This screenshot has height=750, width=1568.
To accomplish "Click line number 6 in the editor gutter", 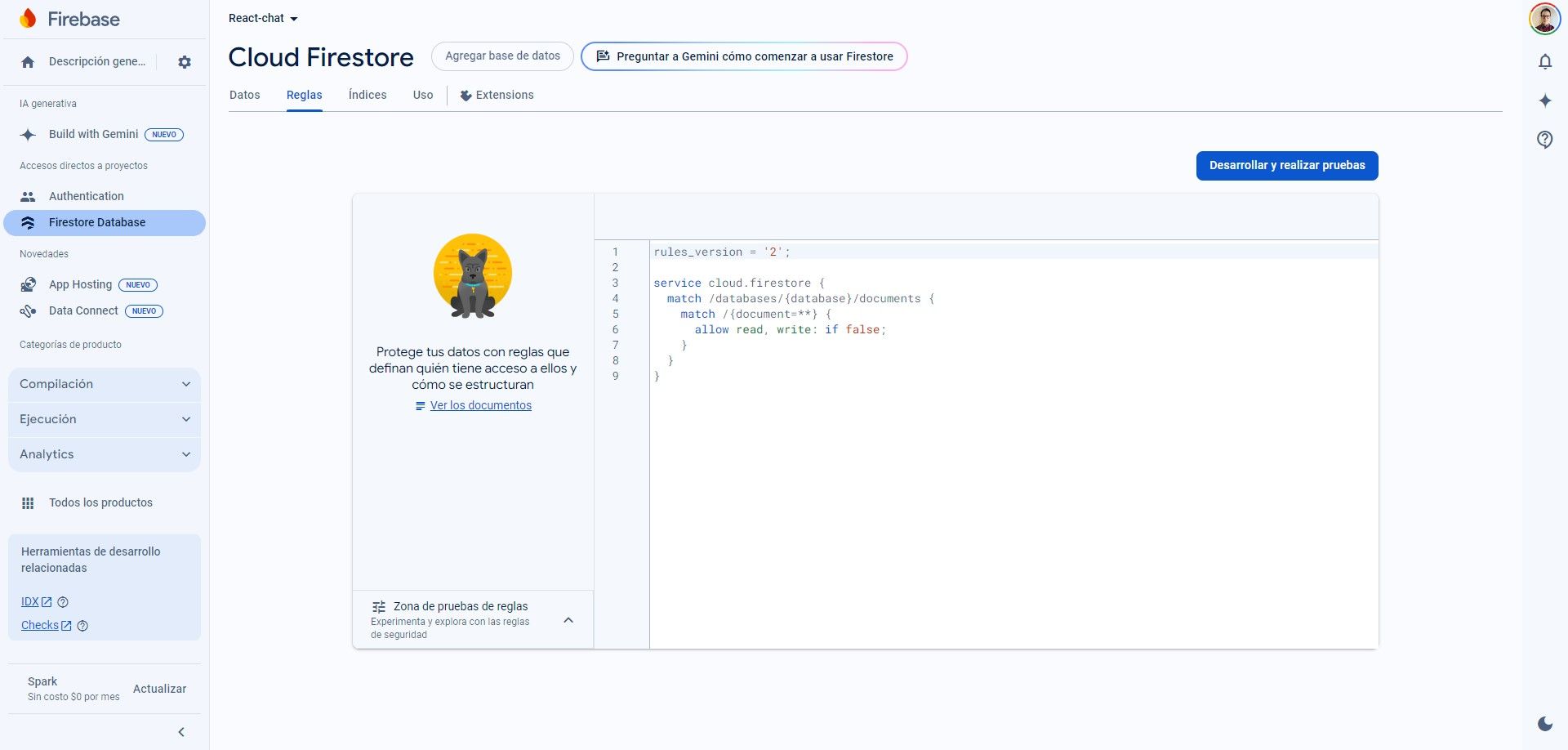I will point(616,330).
